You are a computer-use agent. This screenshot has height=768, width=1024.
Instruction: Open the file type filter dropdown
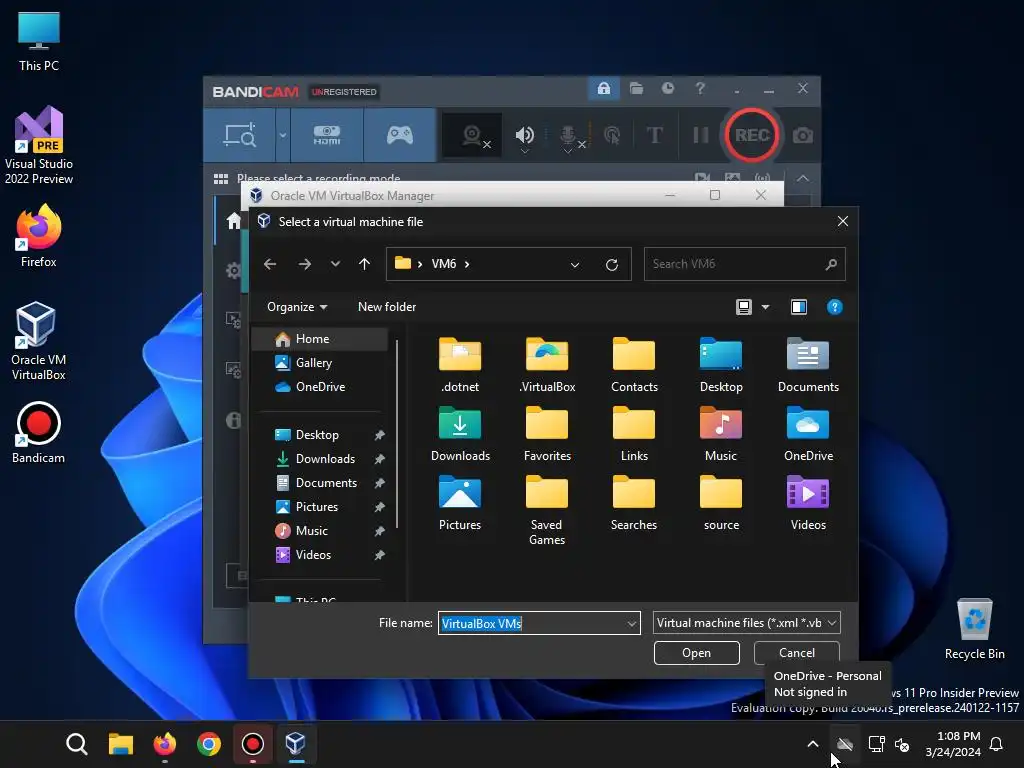[746, 623]
